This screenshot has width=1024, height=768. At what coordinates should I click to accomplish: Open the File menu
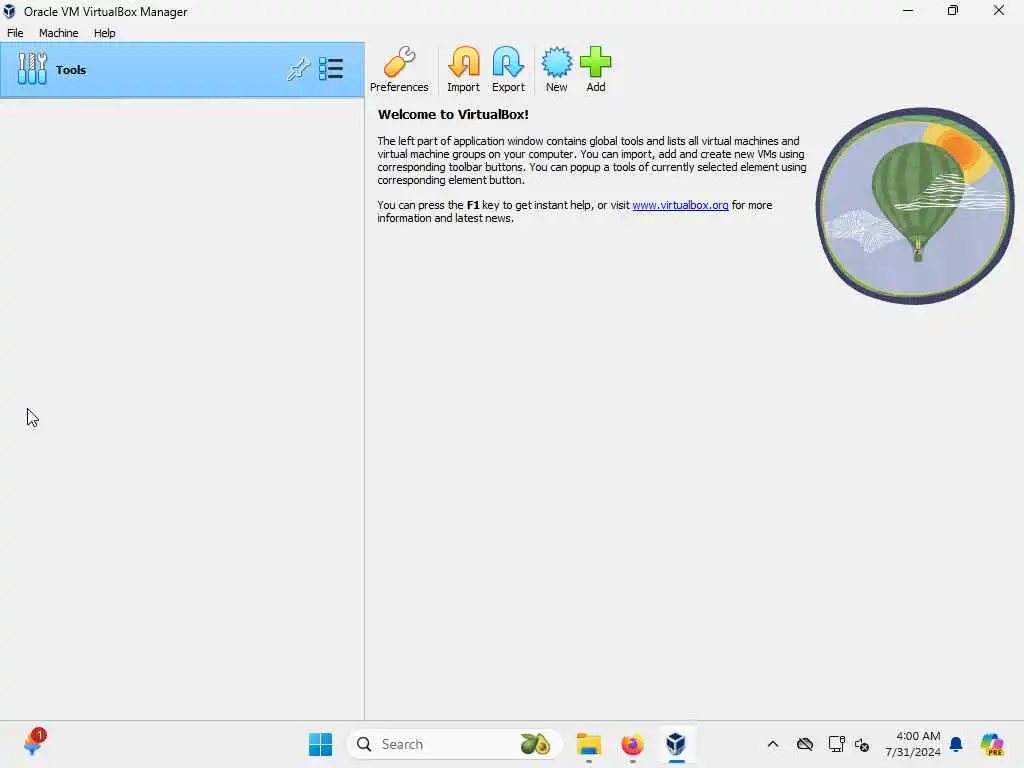click(15, 33)
